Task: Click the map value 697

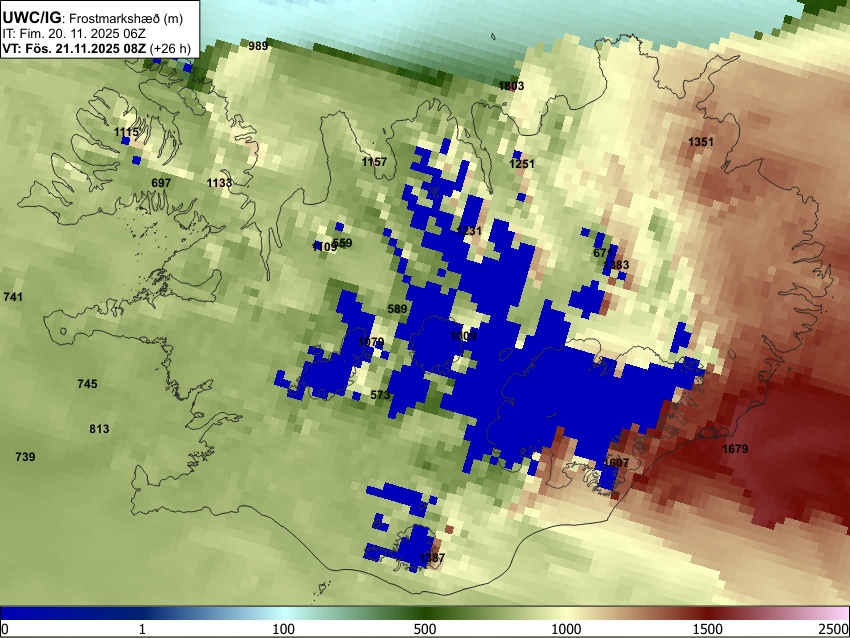Action: point(161,183)
